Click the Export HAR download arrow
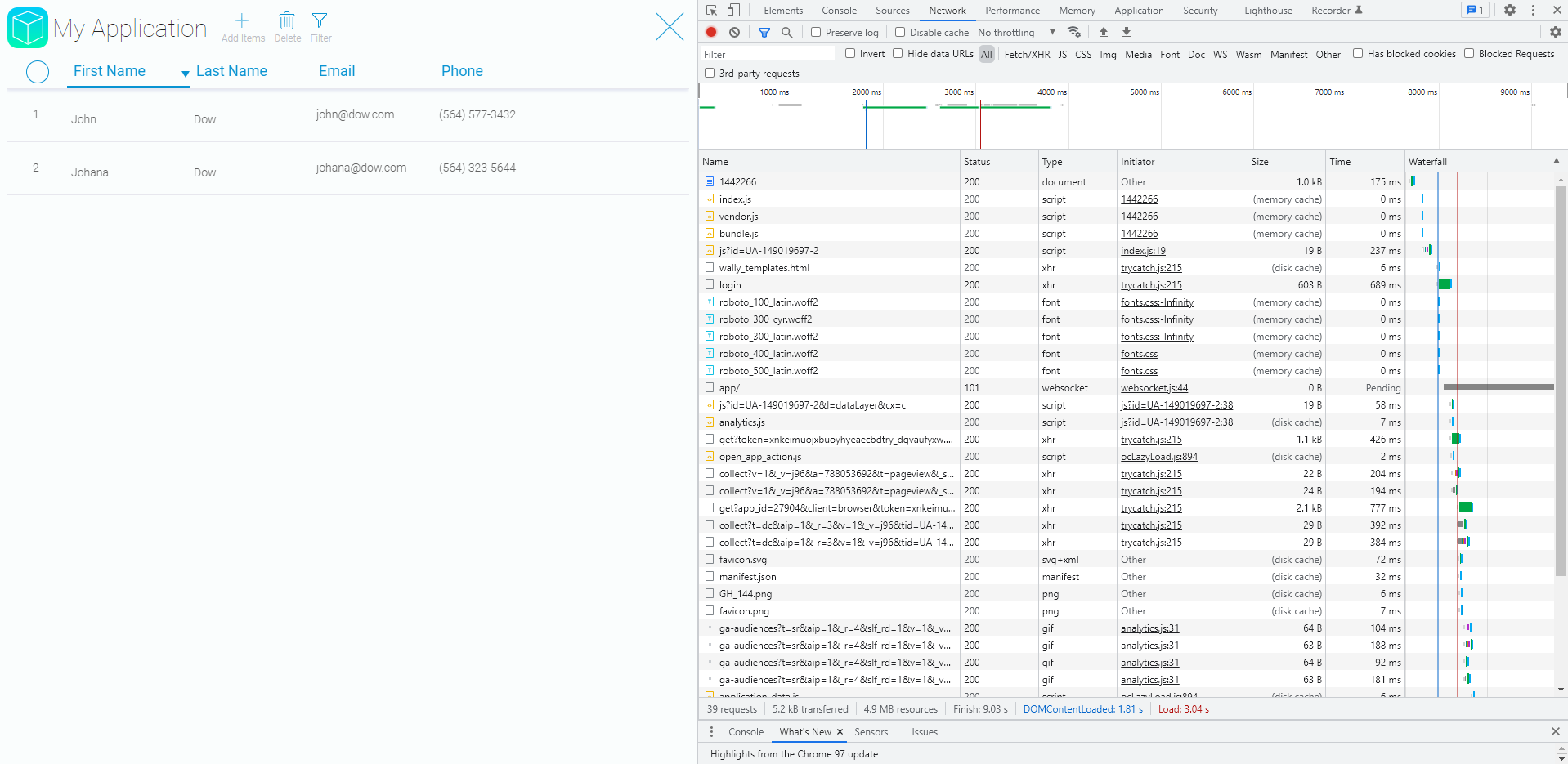Image resolution: width=1568 pixels, height=764 pixels. (1127, 33)
